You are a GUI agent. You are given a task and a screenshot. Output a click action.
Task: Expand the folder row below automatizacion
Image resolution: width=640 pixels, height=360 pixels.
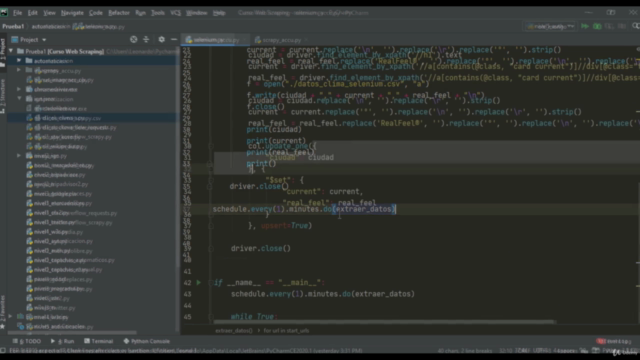[x=19, y=70]
